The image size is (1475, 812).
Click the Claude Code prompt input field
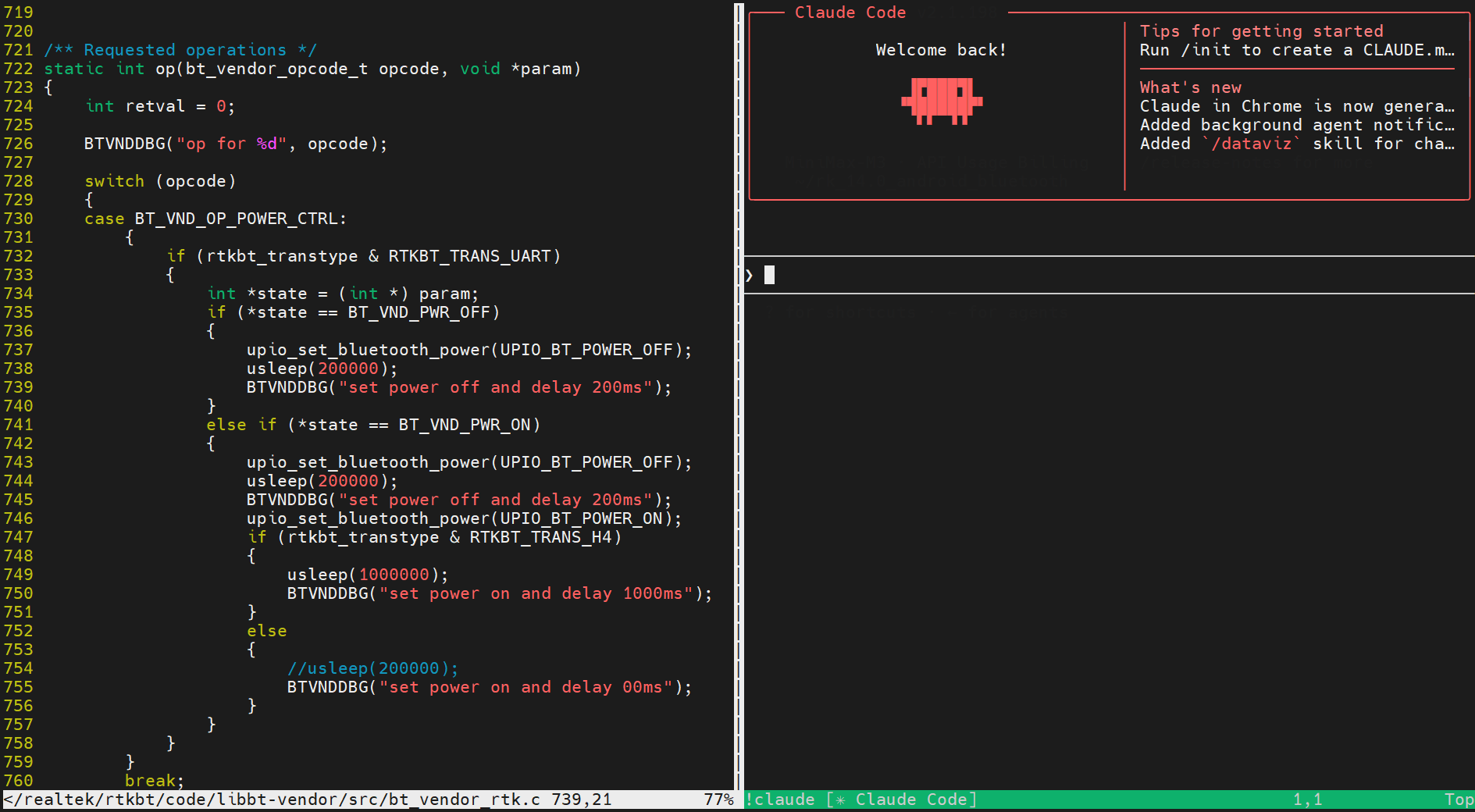click(1109, 275)
